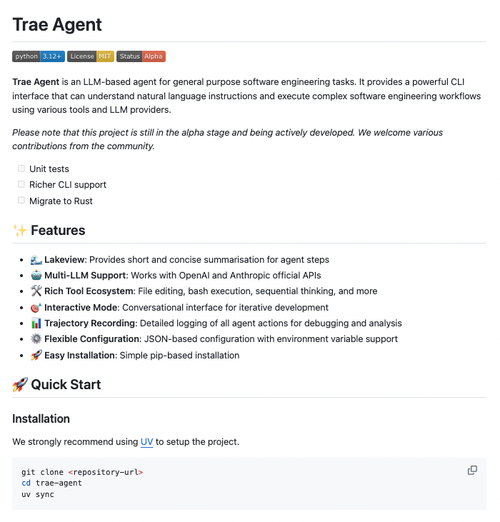Click the wave emoji beside Lakeview
The image size is (500, 522).
[36, 260]
